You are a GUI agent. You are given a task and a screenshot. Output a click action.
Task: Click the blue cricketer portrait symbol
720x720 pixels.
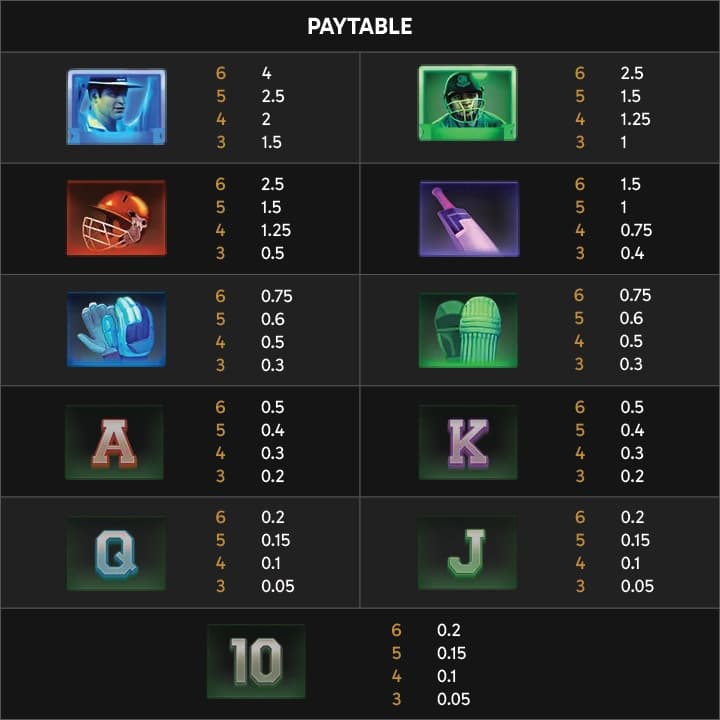tap(116, 107)
